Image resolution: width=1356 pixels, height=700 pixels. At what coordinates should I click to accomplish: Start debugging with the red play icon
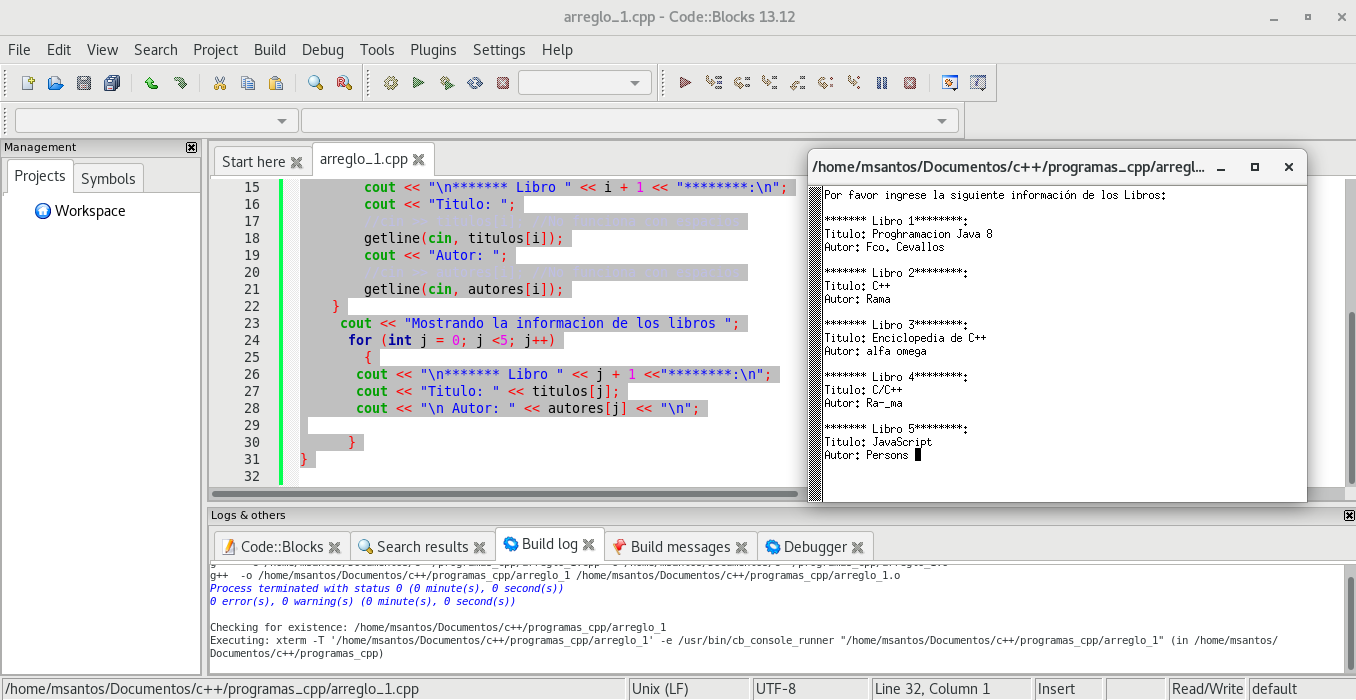pos(685,83)
